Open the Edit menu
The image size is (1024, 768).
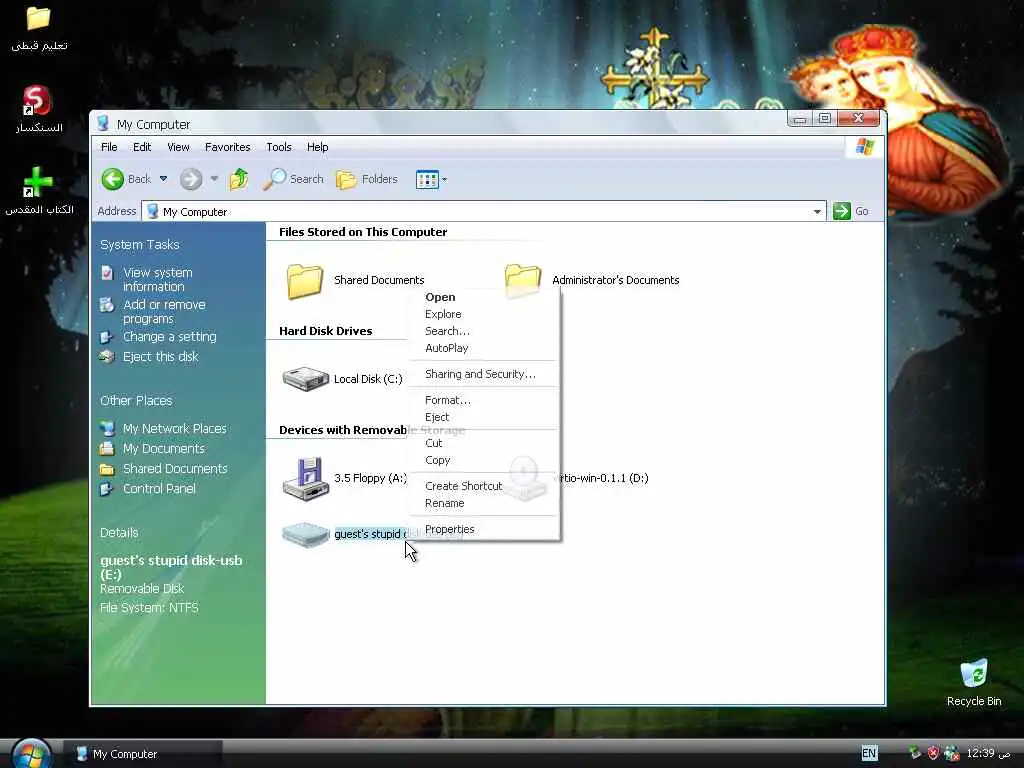[x=142, y=147]
